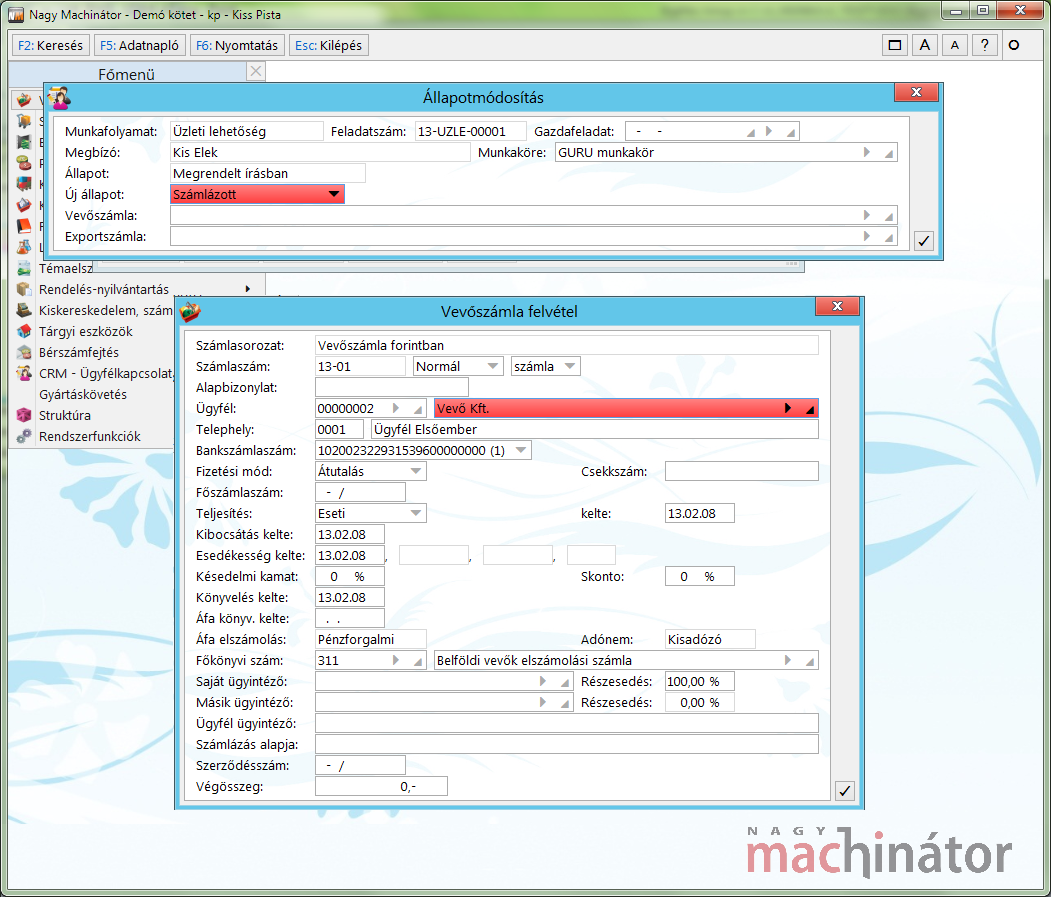The width and height of the screenshot is (1051, 897).
Task: Click the Kibocsátás kelte date field
Action: pyautogui.click(x=350, y=534)
